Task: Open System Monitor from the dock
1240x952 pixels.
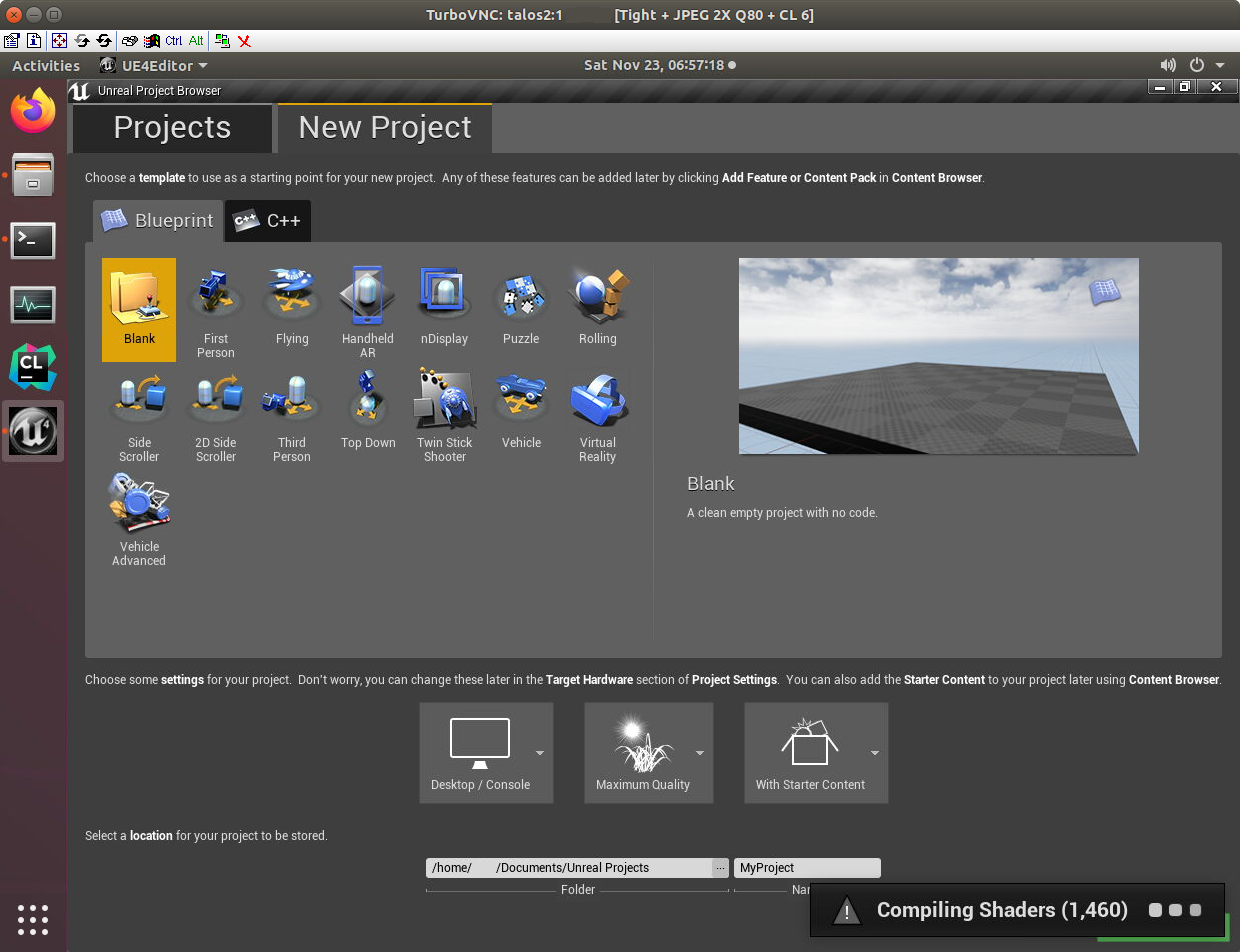Action: click(33, 304)
